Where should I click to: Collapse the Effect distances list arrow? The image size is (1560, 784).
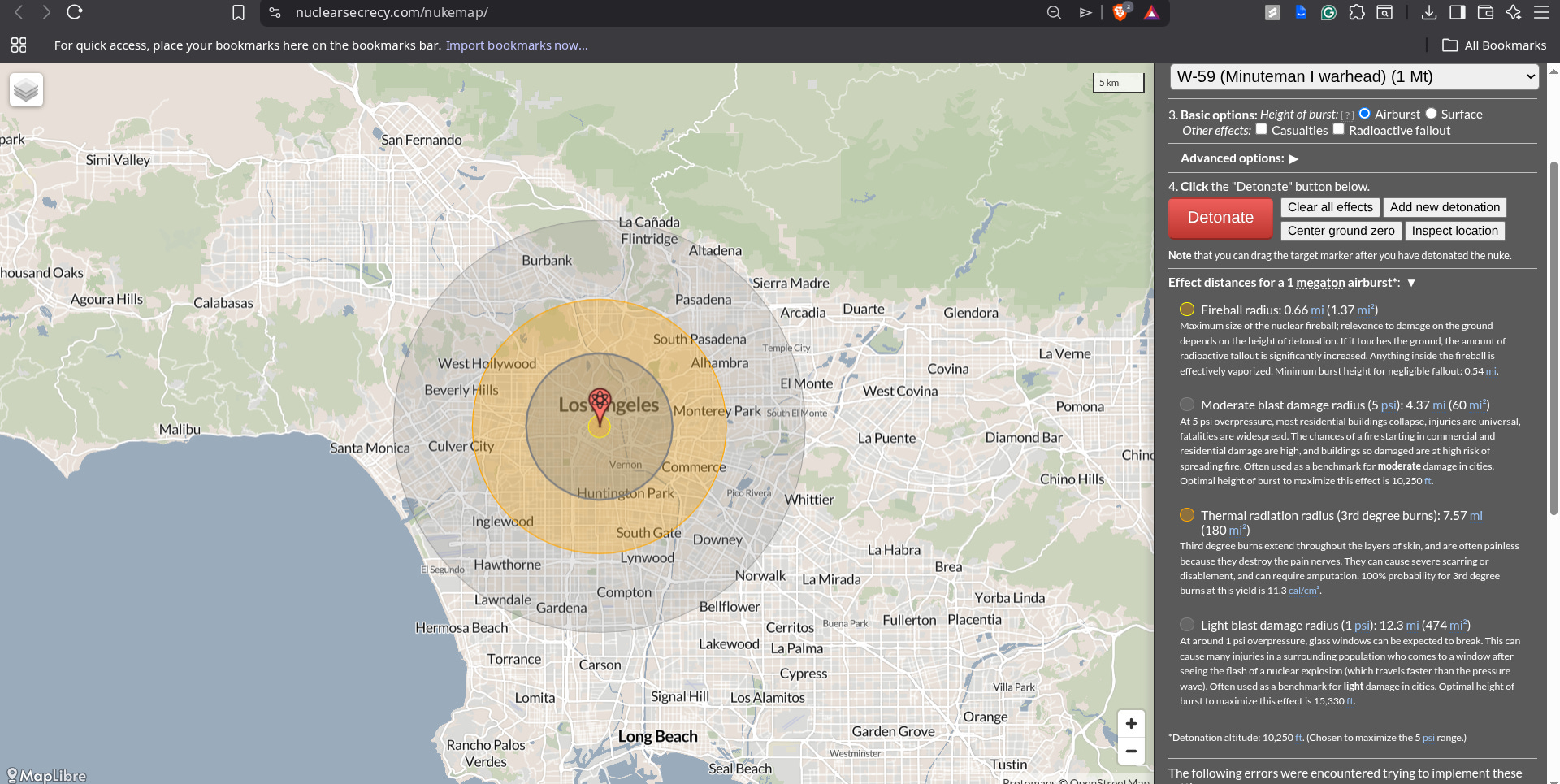click(x=1411, y=283)
